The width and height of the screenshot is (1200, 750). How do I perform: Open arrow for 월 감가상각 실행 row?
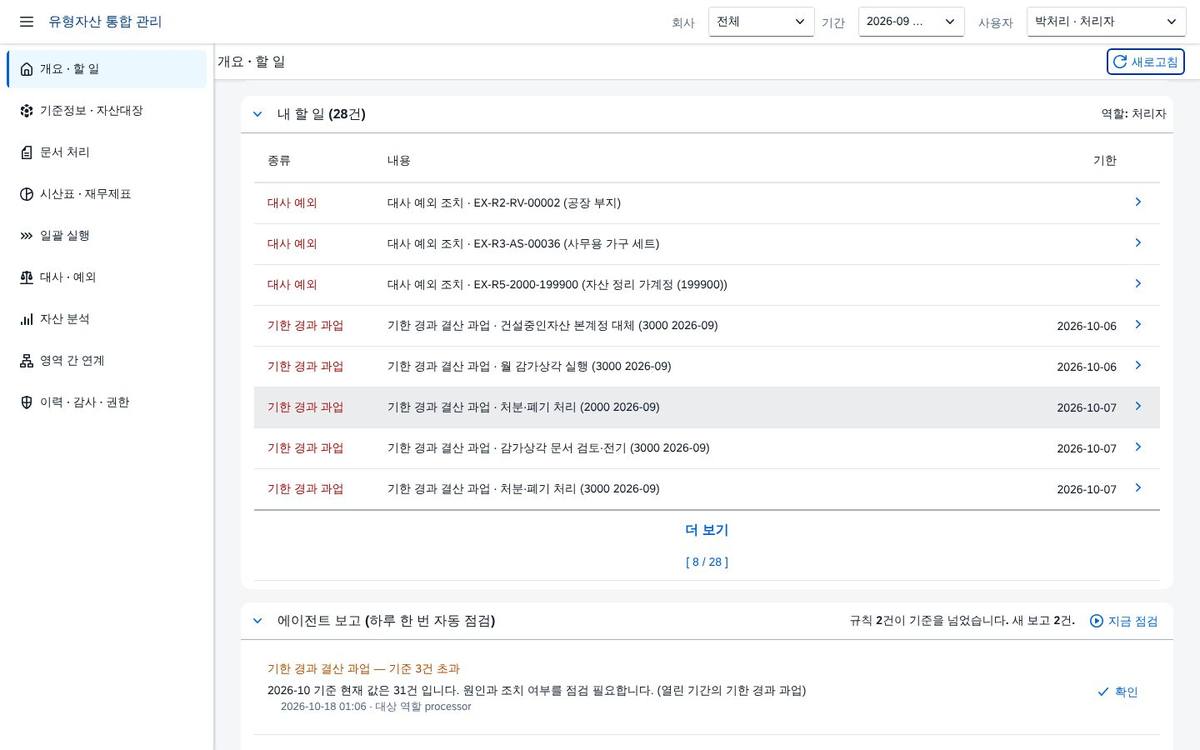pos(1138,366)
